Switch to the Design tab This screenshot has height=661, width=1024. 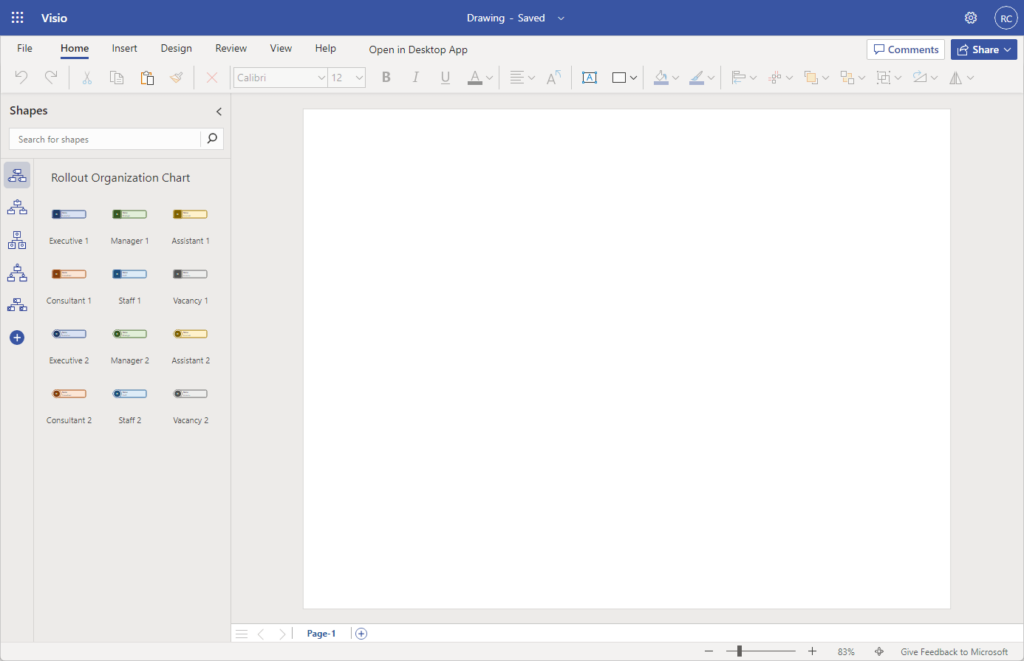pyautogui.click(x=176, y=48)
